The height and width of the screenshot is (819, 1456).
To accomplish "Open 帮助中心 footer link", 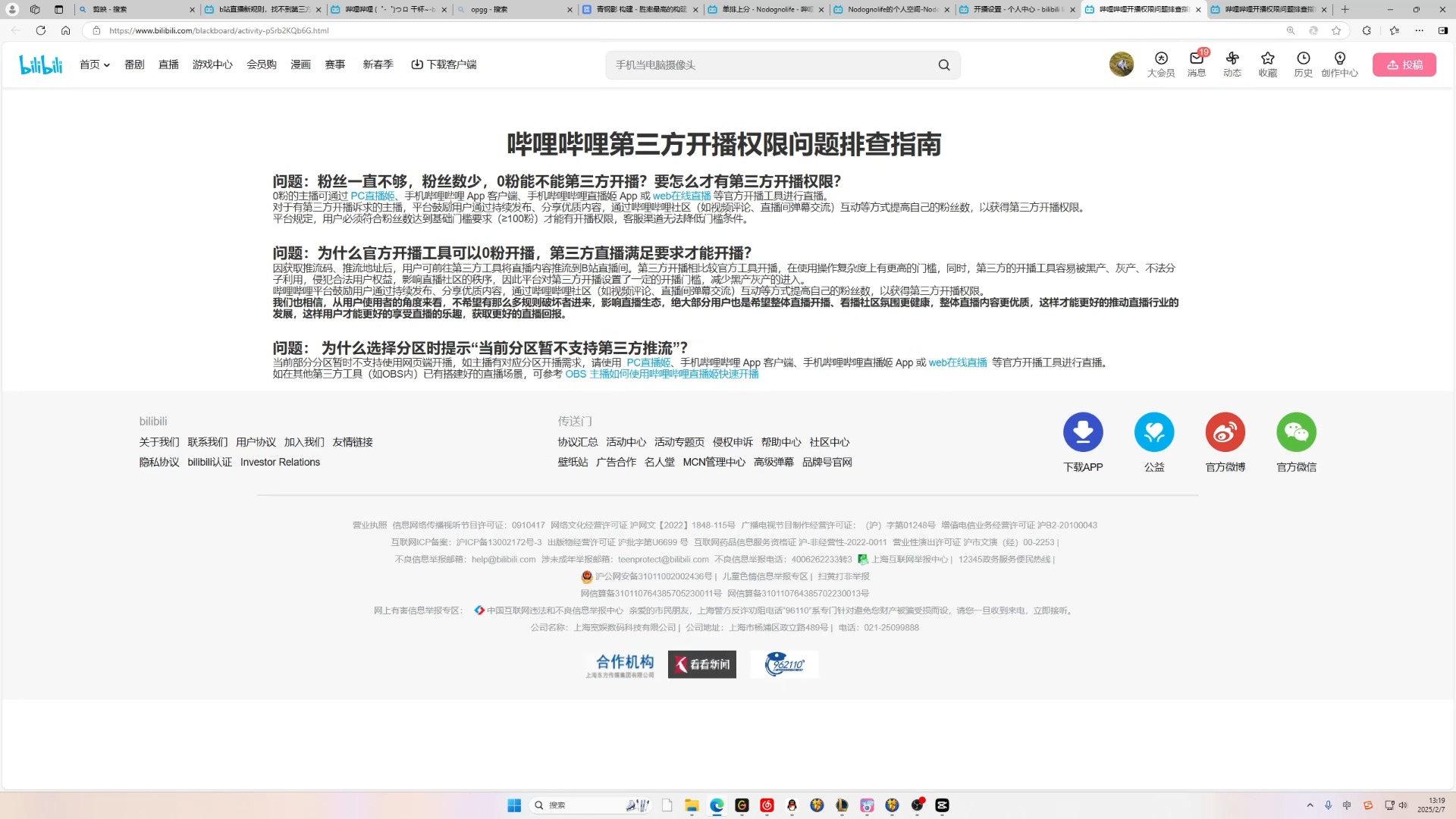I will tap(781, 442).
